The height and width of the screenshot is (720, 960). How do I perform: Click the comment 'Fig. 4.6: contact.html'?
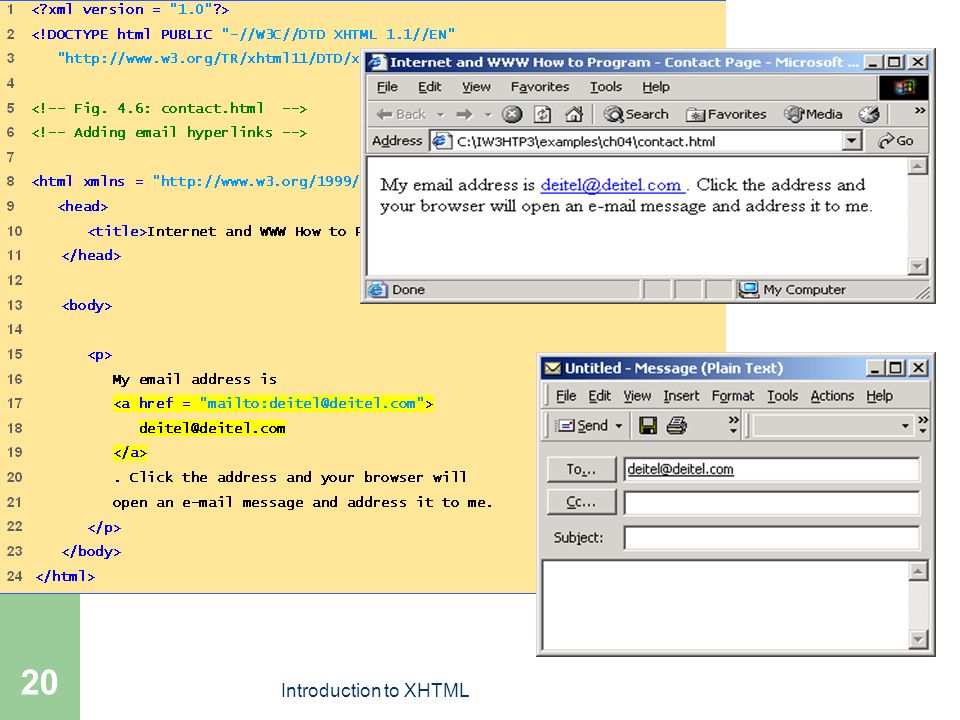point(169,108)
